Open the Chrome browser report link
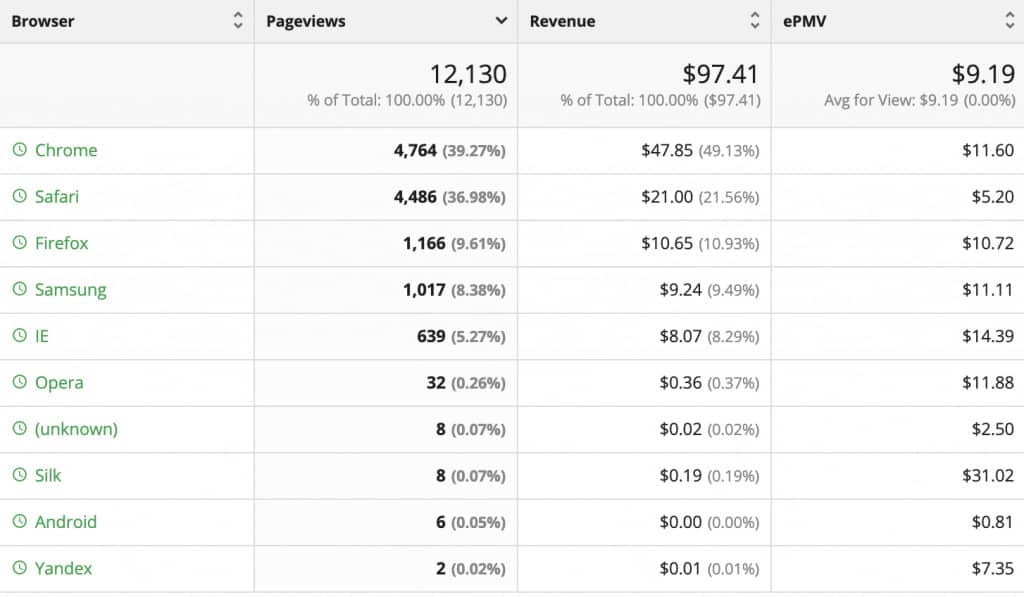This screenshot has height=597, width=1024. [66, 150]
